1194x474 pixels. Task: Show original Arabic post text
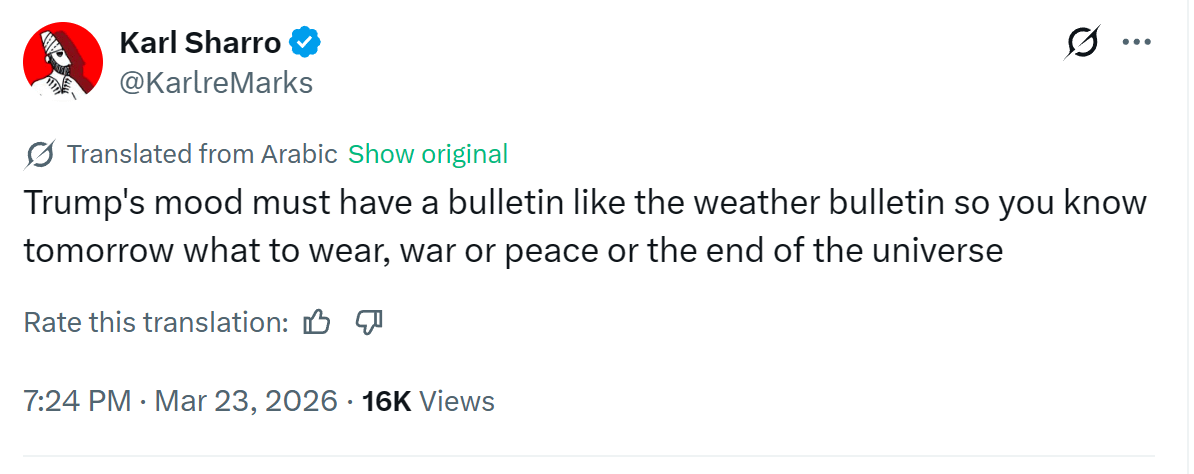click(x=428, y=155)
